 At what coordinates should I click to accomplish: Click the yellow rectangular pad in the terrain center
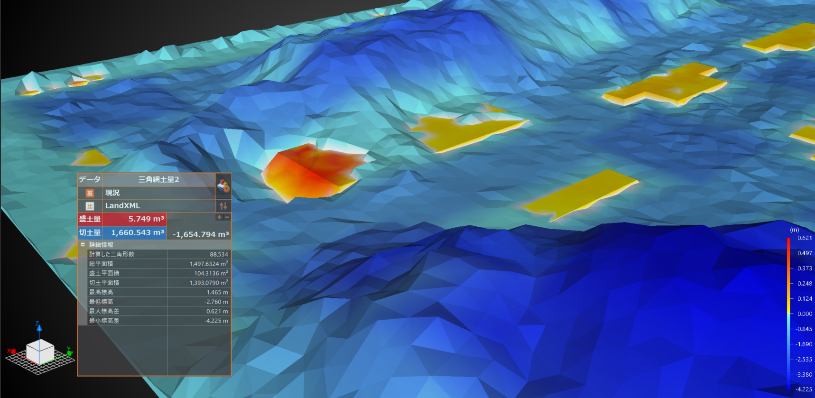point(580,194)
